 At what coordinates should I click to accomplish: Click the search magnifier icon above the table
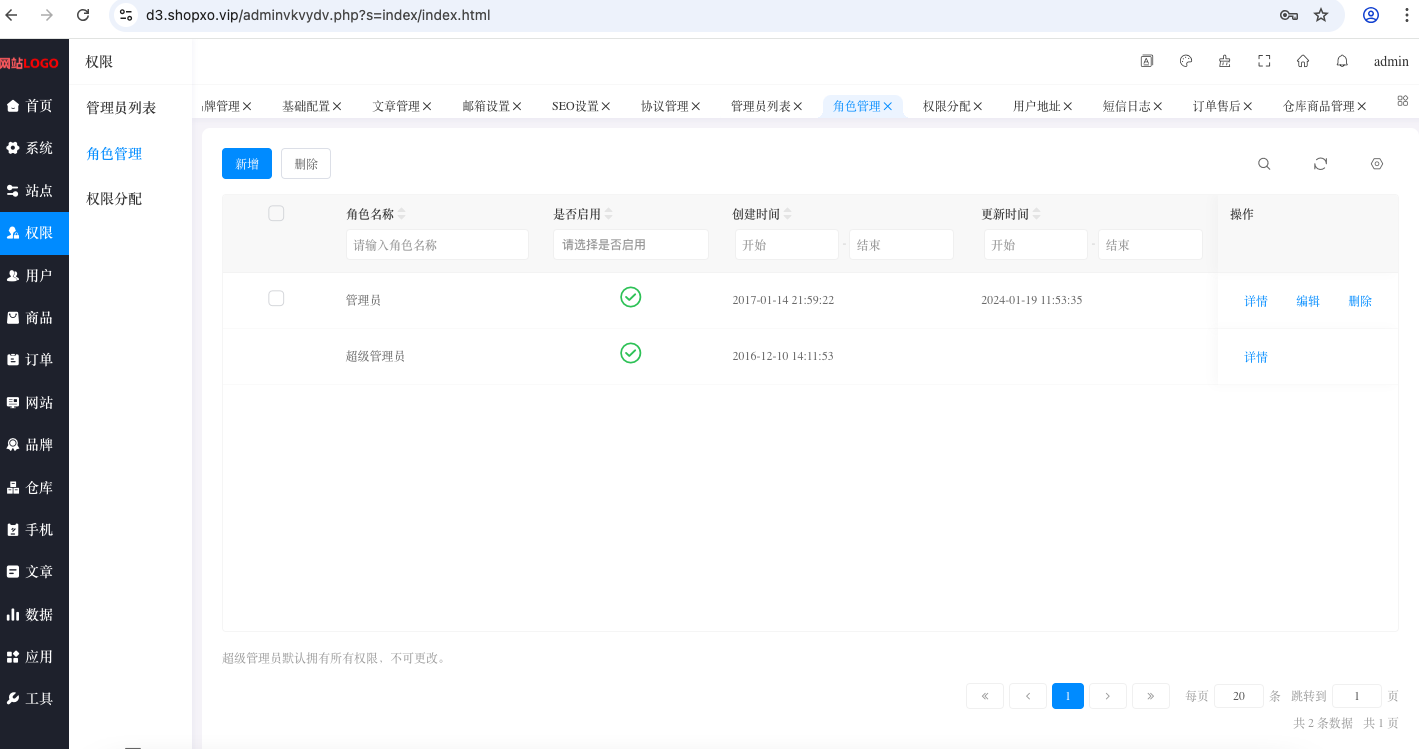pyautogui.click(x=1264, y=164)
